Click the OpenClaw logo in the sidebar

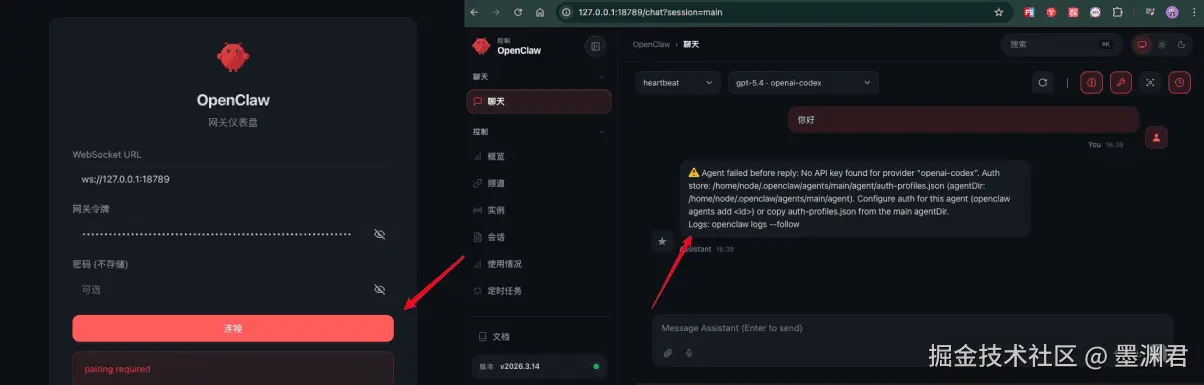tap(482, 46)
